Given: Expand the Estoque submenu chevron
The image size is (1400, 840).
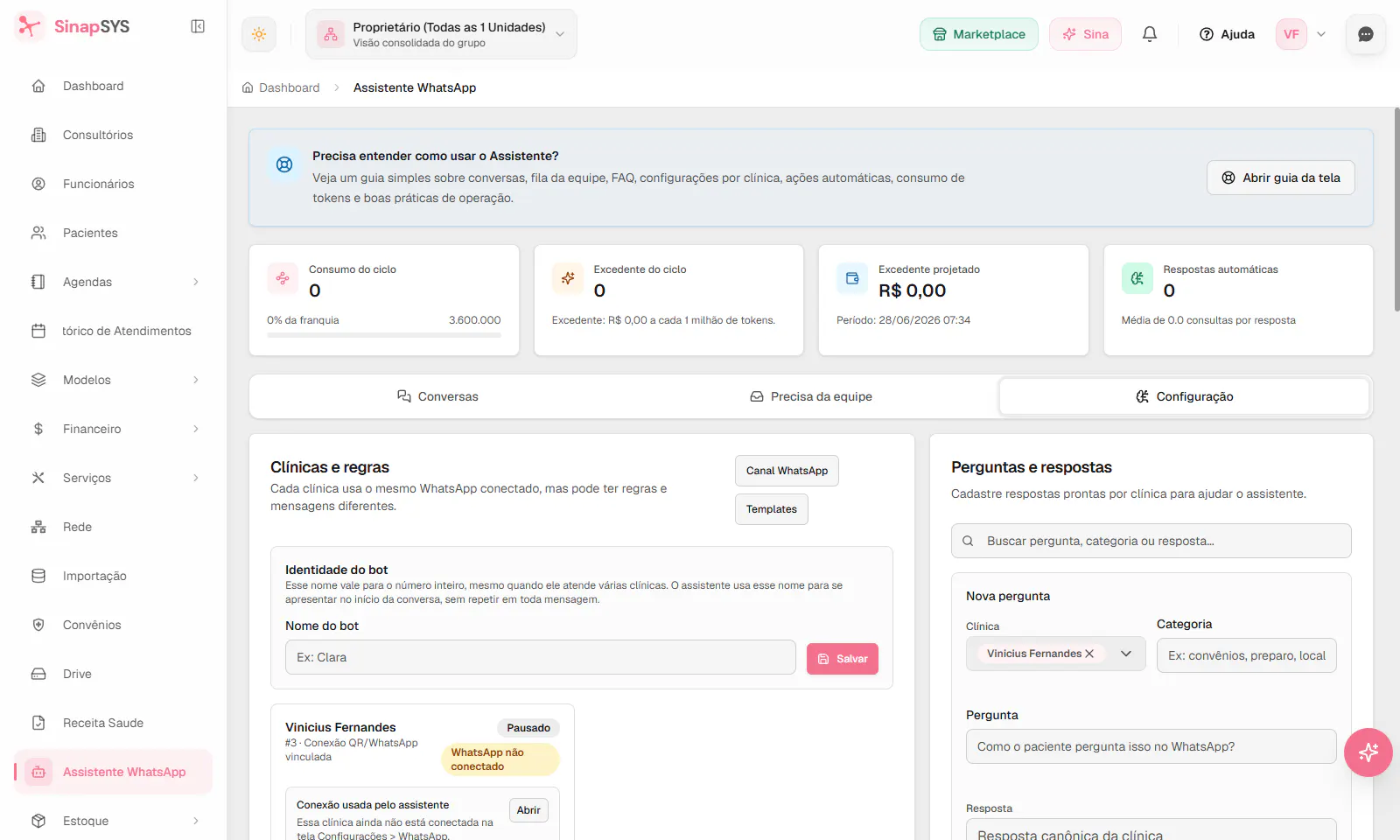Looking at the screenshot, I should click(x=196, y=821).
